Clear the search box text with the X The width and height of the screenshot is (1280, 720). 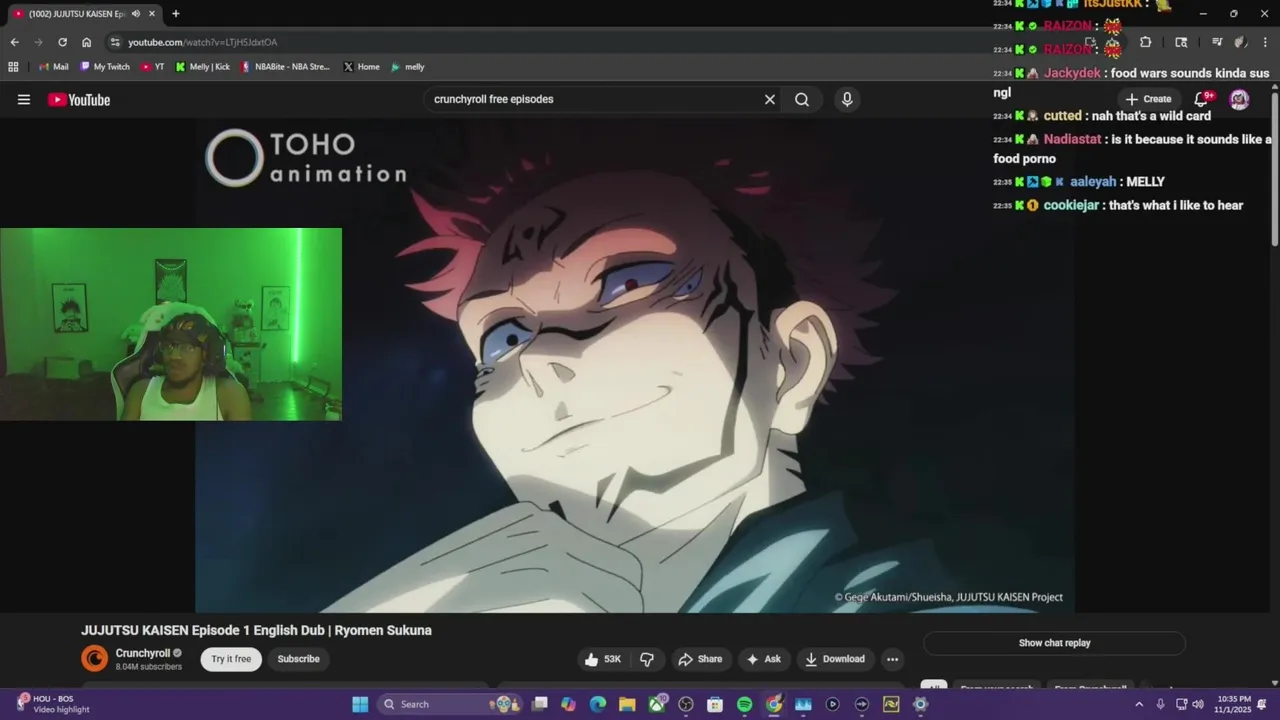[x=770, y=99]
